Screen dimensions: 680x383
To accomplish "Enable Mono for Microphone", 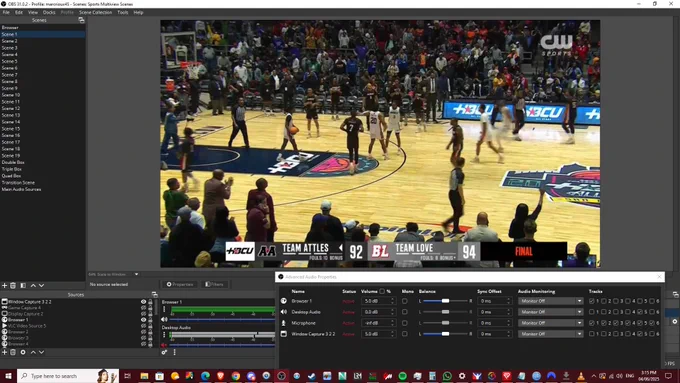I will pyautogui.click(x=405, y=323).
